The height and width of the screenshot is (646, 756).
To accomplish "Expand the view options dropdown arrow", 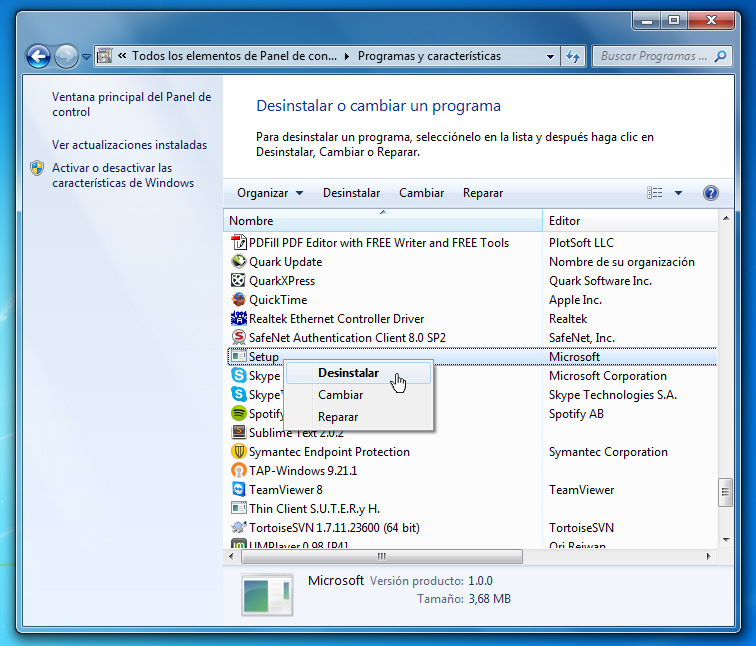I will point(678,193).
